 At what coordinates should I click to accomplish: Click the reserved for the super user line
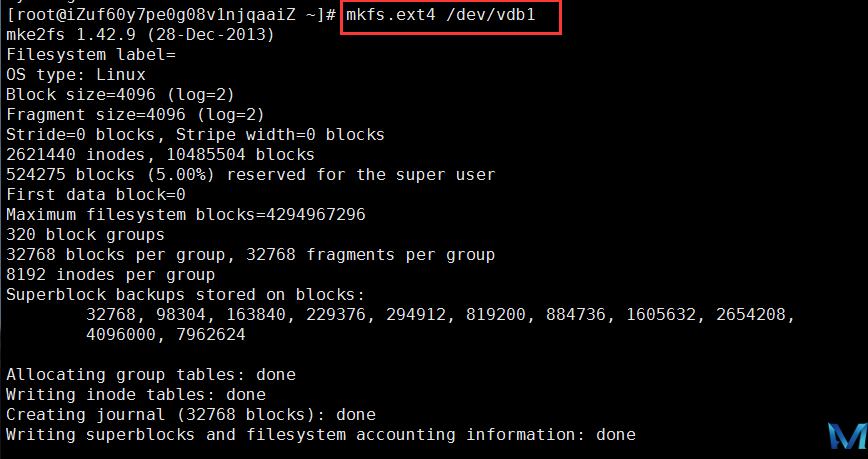pyautogui.click(x=250, y=175)
